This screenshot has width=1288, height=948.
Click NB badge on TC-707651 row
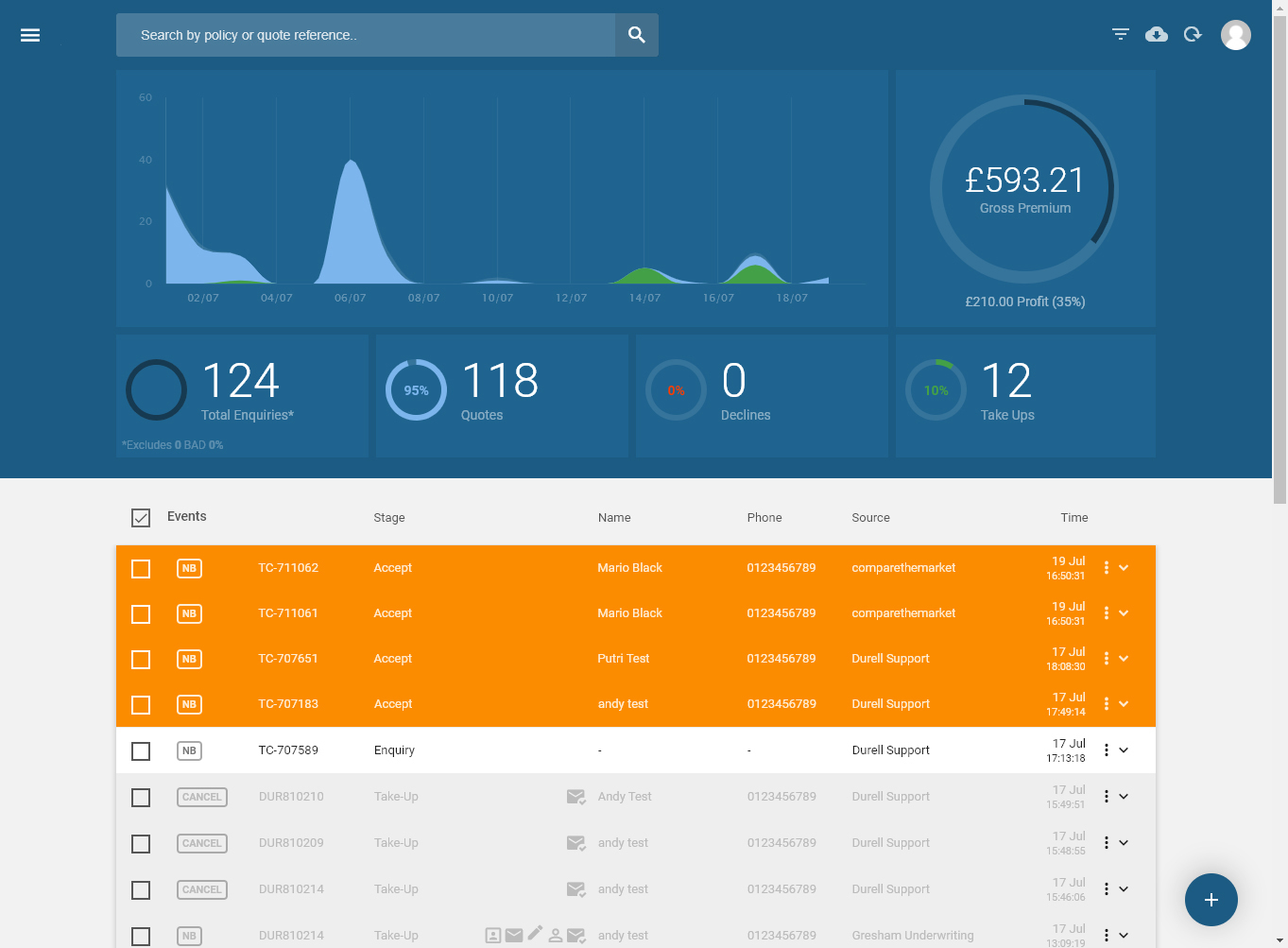point(189,659)
